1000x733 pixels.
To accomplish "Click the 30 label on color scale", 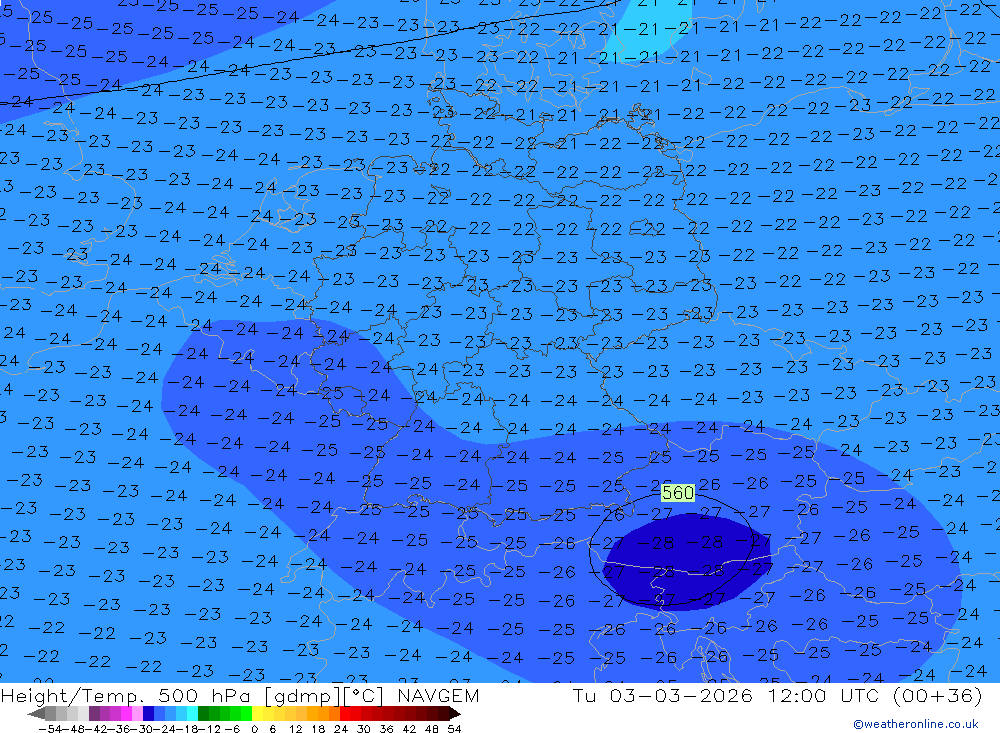I will tap(364, 729).
